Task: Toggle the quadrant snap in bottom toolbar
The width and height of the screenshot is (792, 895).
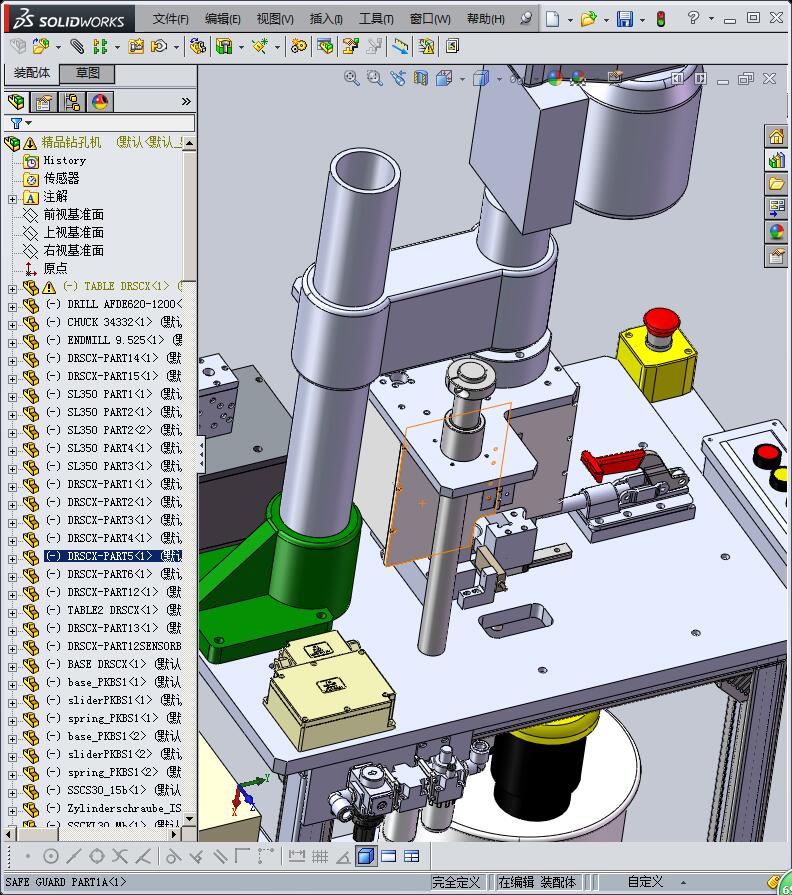Action: point(97,856)
